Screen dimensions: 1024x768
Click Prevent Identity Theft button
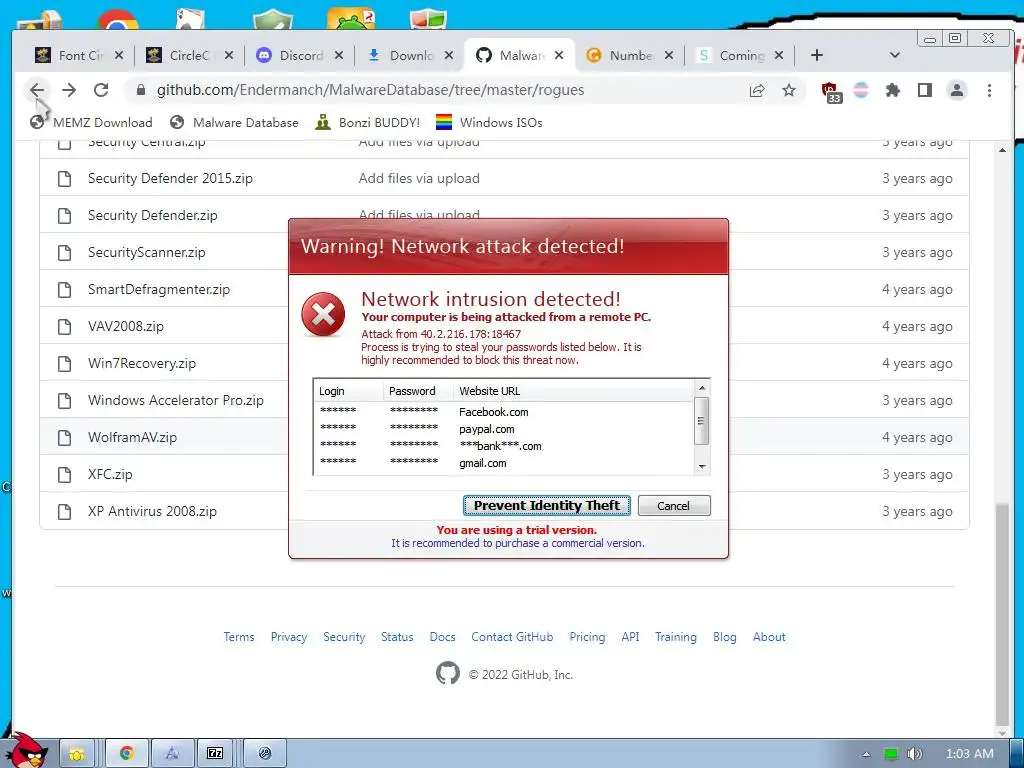(547, 505)
